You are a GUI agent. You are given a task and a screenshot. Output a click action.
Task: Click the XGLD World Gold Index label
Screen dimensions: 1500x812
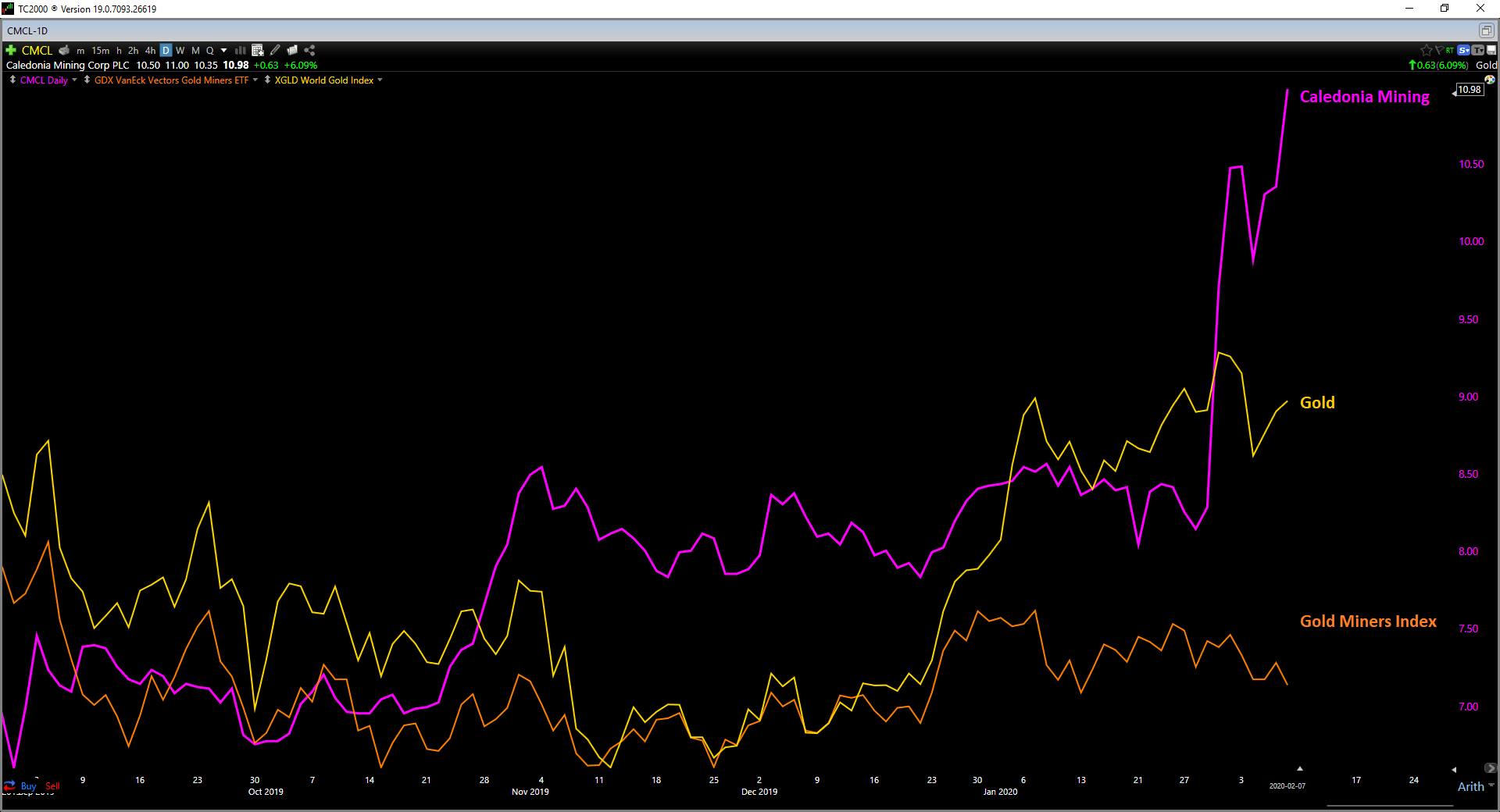click(324, 80)
